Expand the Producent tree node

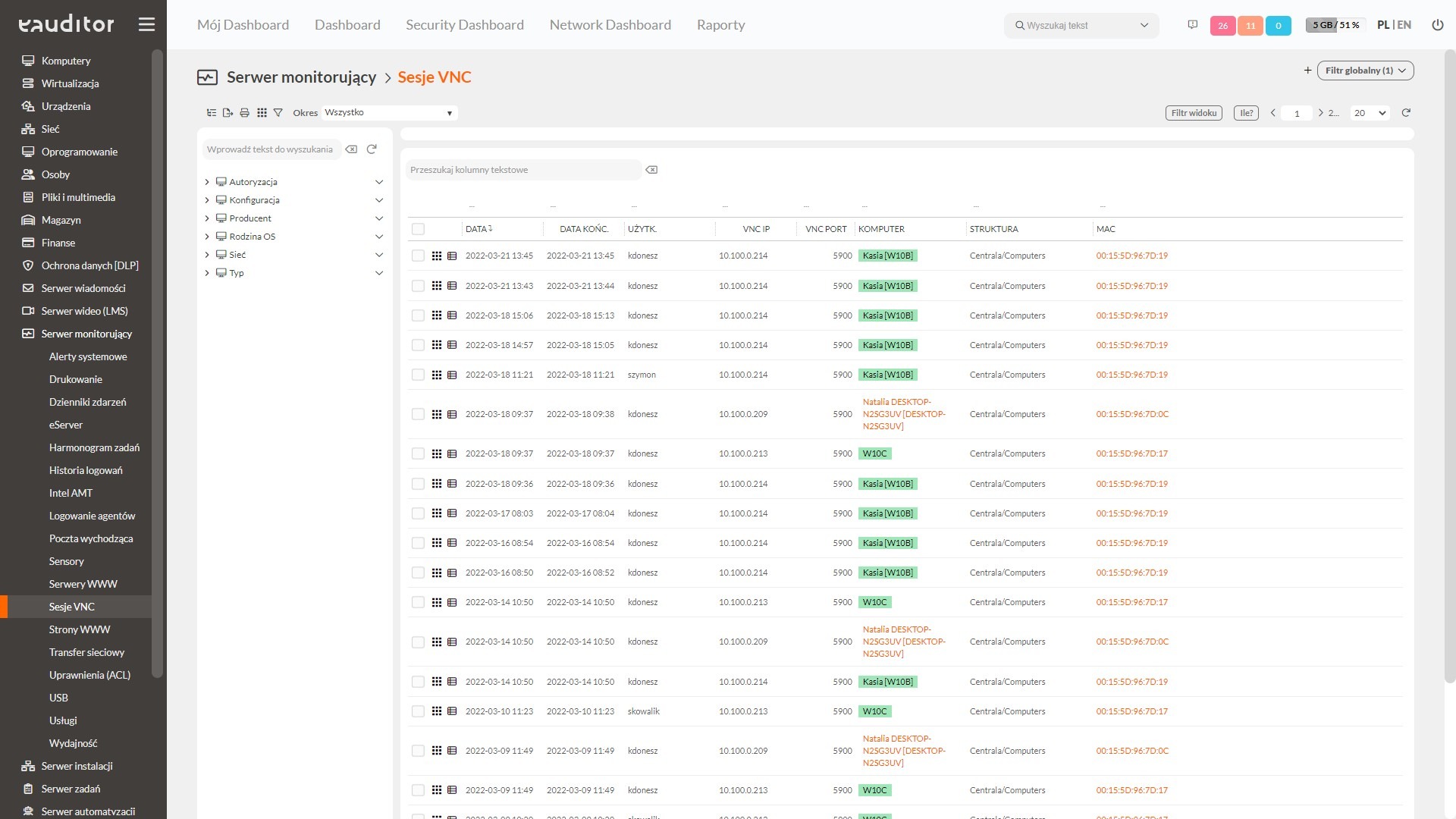(x=207, y=218)
